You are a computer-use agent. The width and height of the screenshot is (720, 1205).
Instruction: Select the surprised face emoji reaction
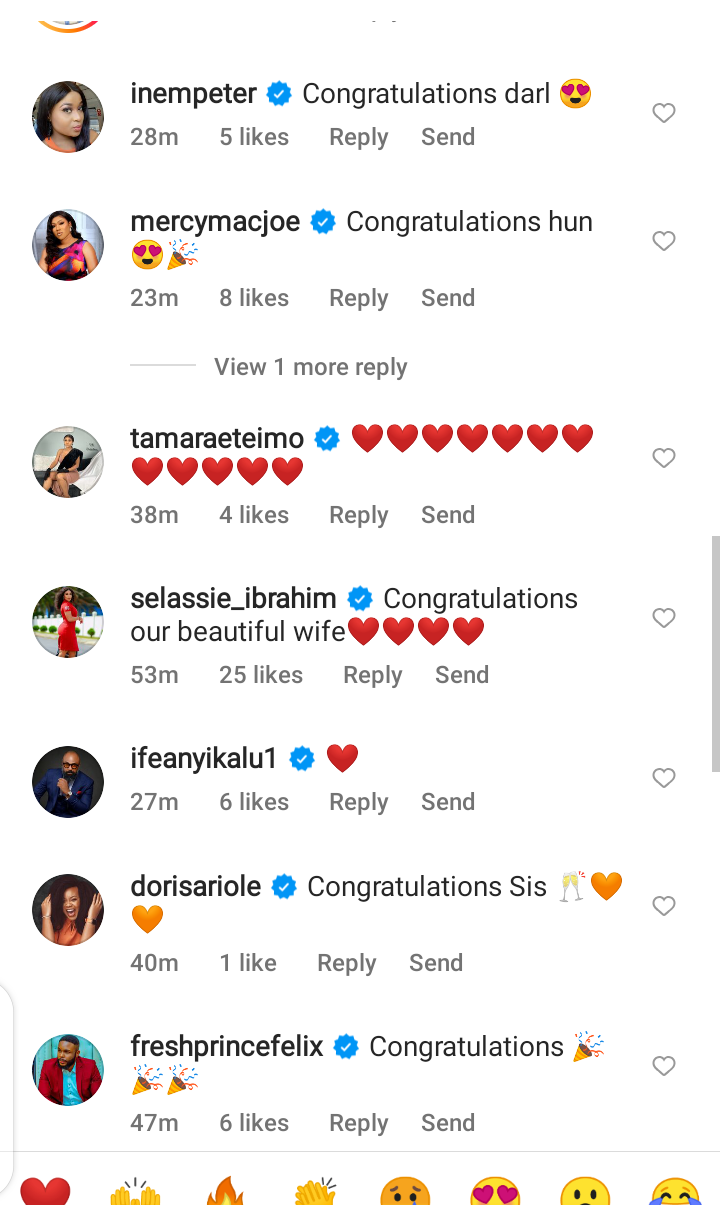click(585, 1192)
